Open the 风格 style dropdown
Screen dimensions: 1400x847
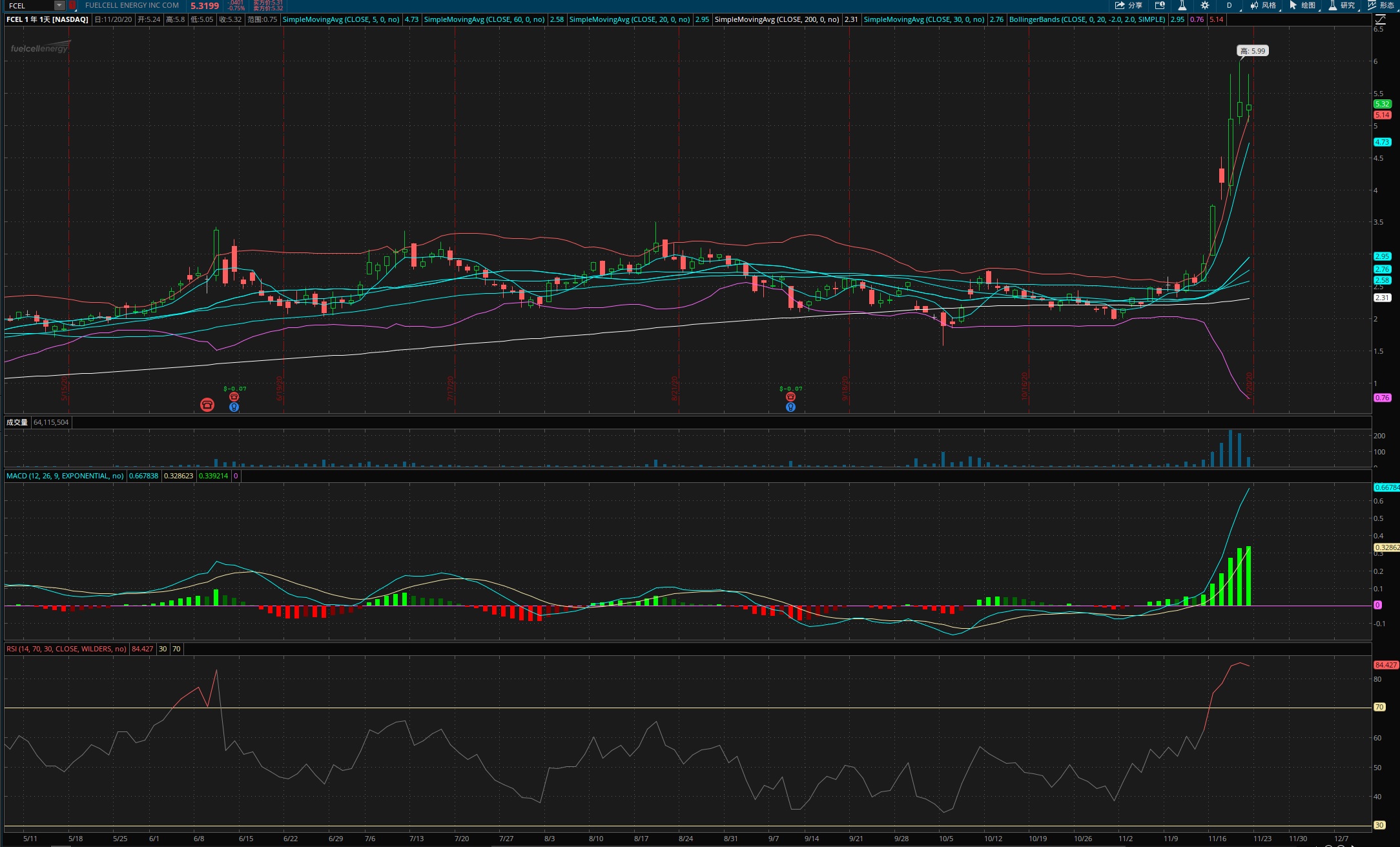(1264, 5)
